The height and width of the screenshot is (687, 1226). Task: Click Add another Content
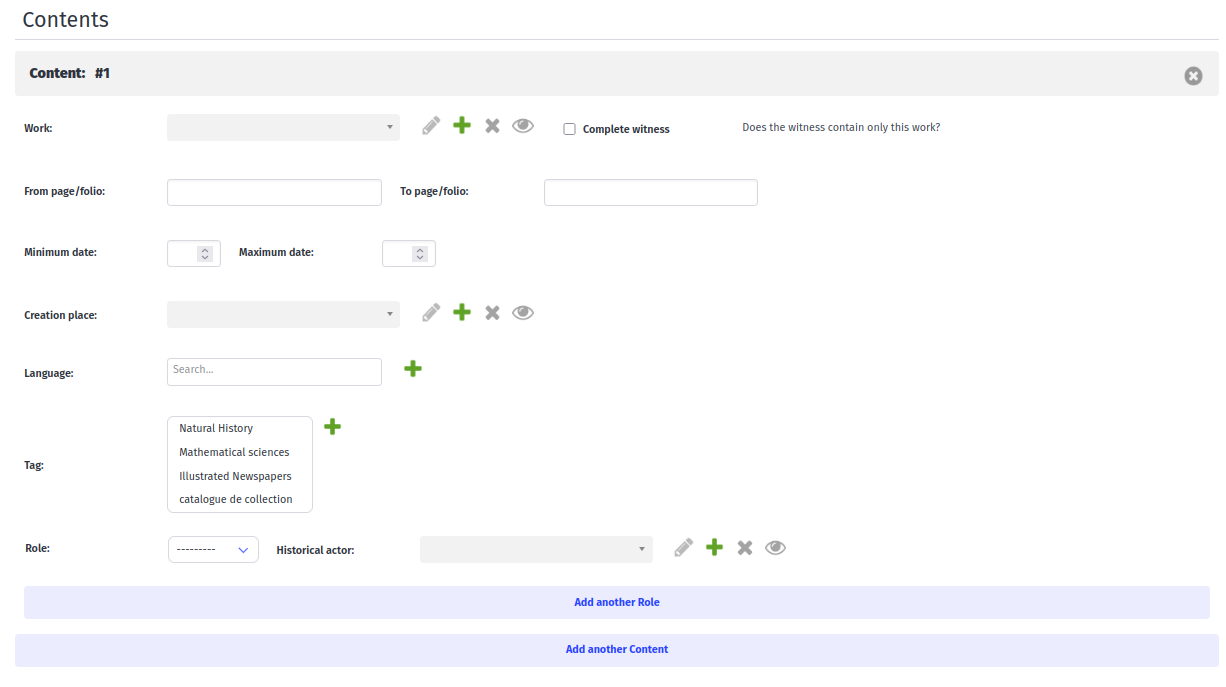click(x=616, y=649)
